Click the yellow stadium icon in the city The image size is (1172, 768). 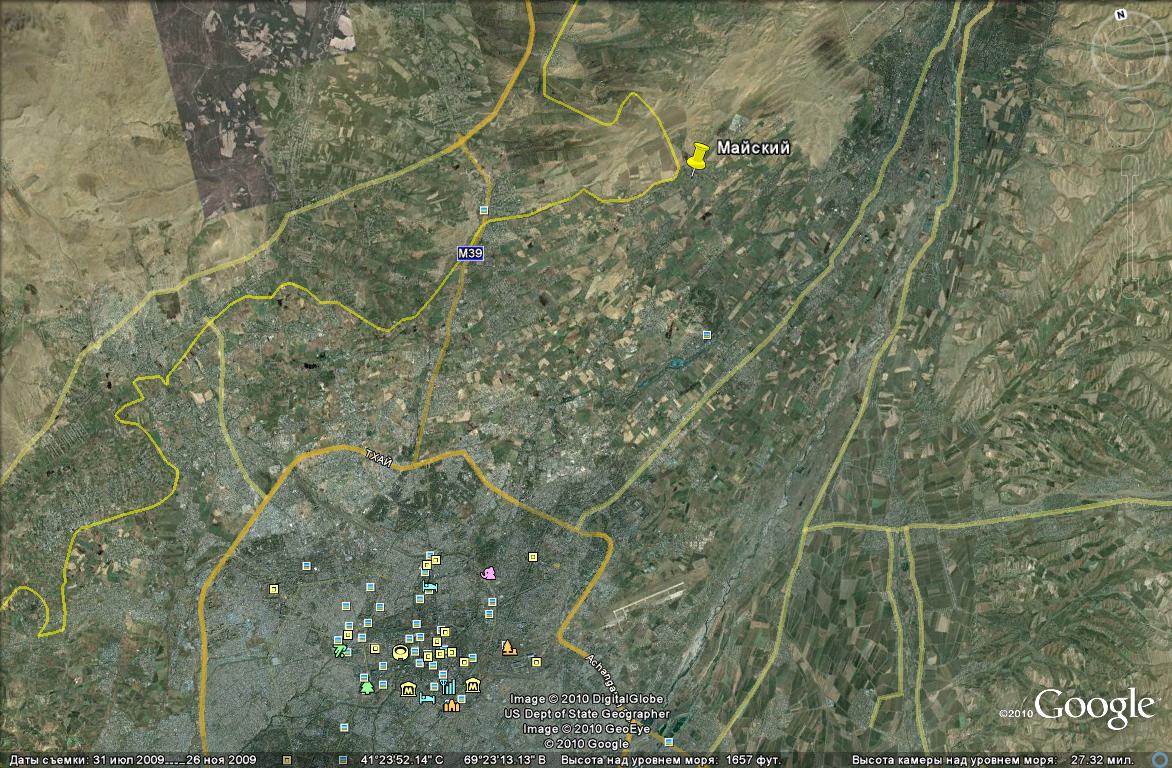(400, 653)
